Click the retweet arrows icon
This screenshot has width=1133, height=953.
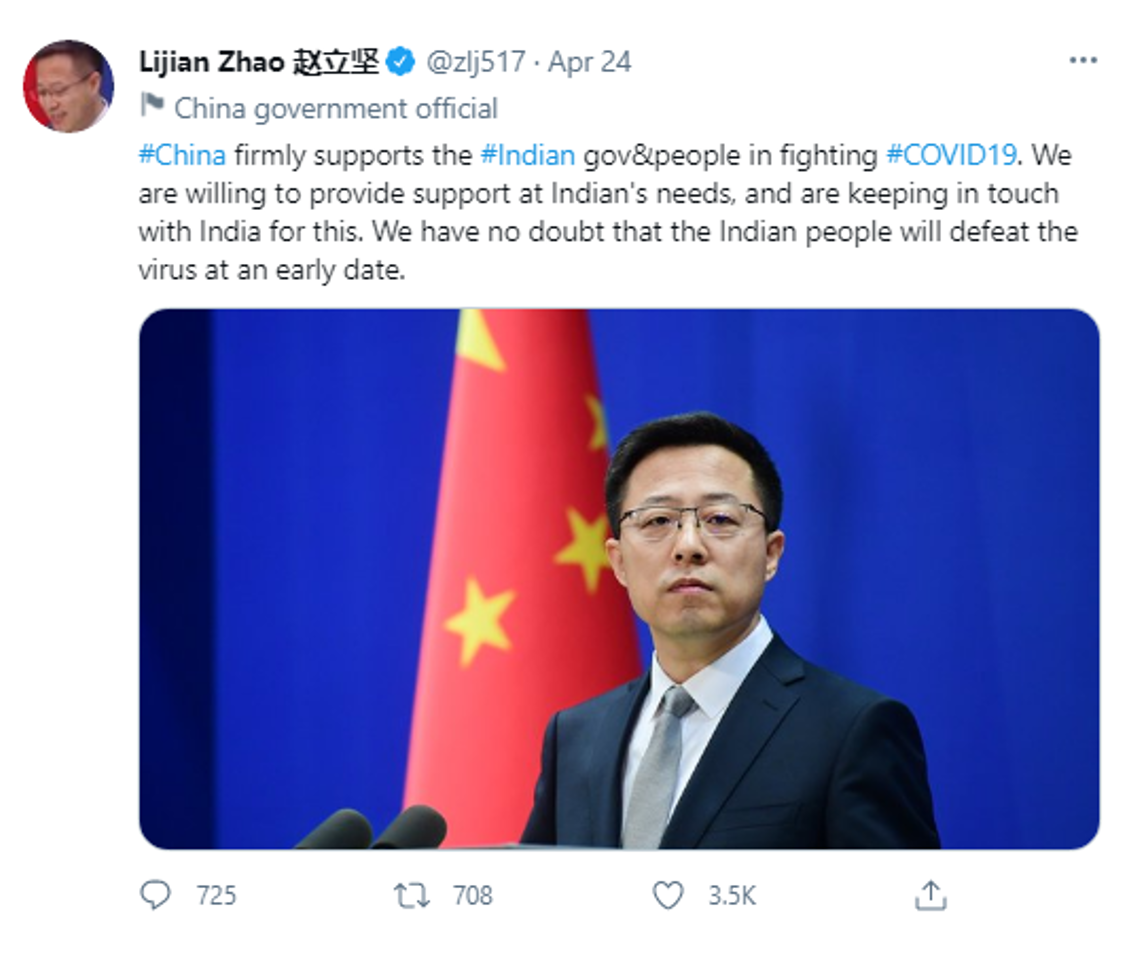pos(411,896)
